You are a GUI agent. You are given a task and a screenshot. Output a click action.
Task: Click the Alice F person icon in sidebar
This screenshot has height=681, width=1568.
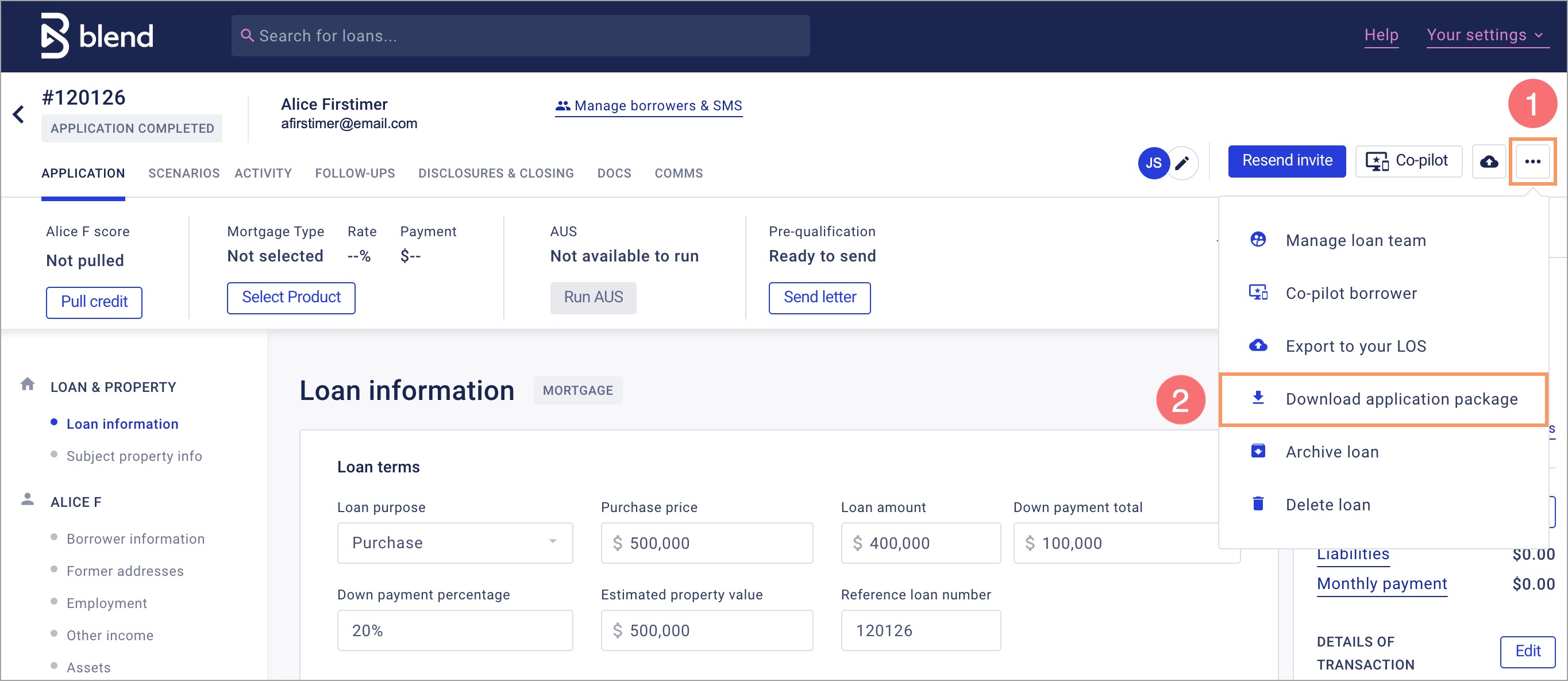[28, 499]
